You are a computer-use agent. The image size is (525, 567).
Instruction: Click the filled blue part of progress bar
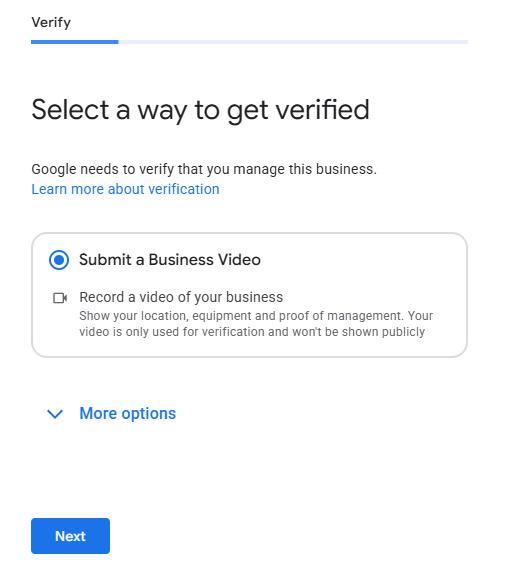[x=75, y=42]
